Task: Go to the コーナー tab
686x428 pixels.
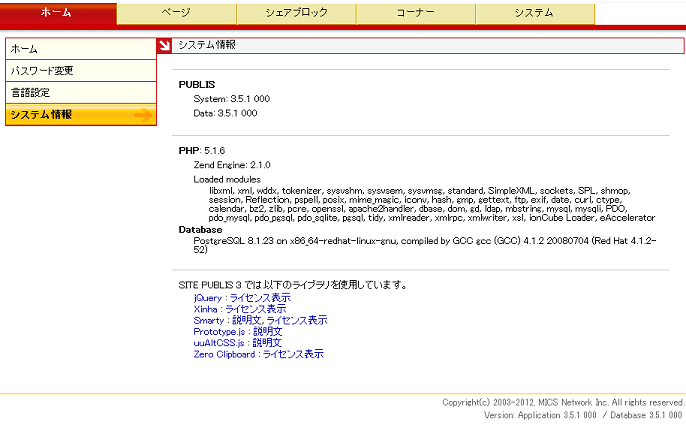Action: (x=415, y=13)
